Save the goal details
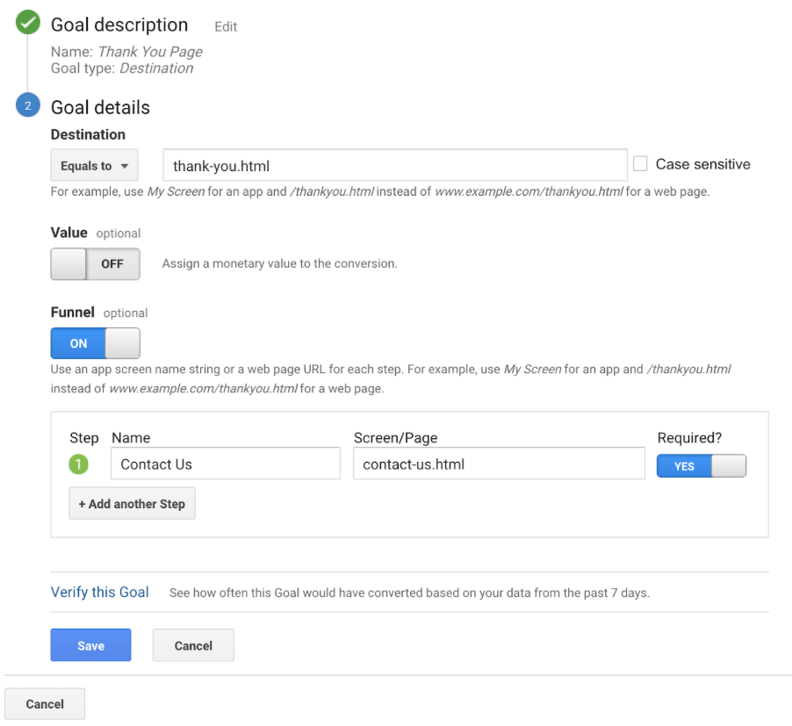 coord(91,645)
